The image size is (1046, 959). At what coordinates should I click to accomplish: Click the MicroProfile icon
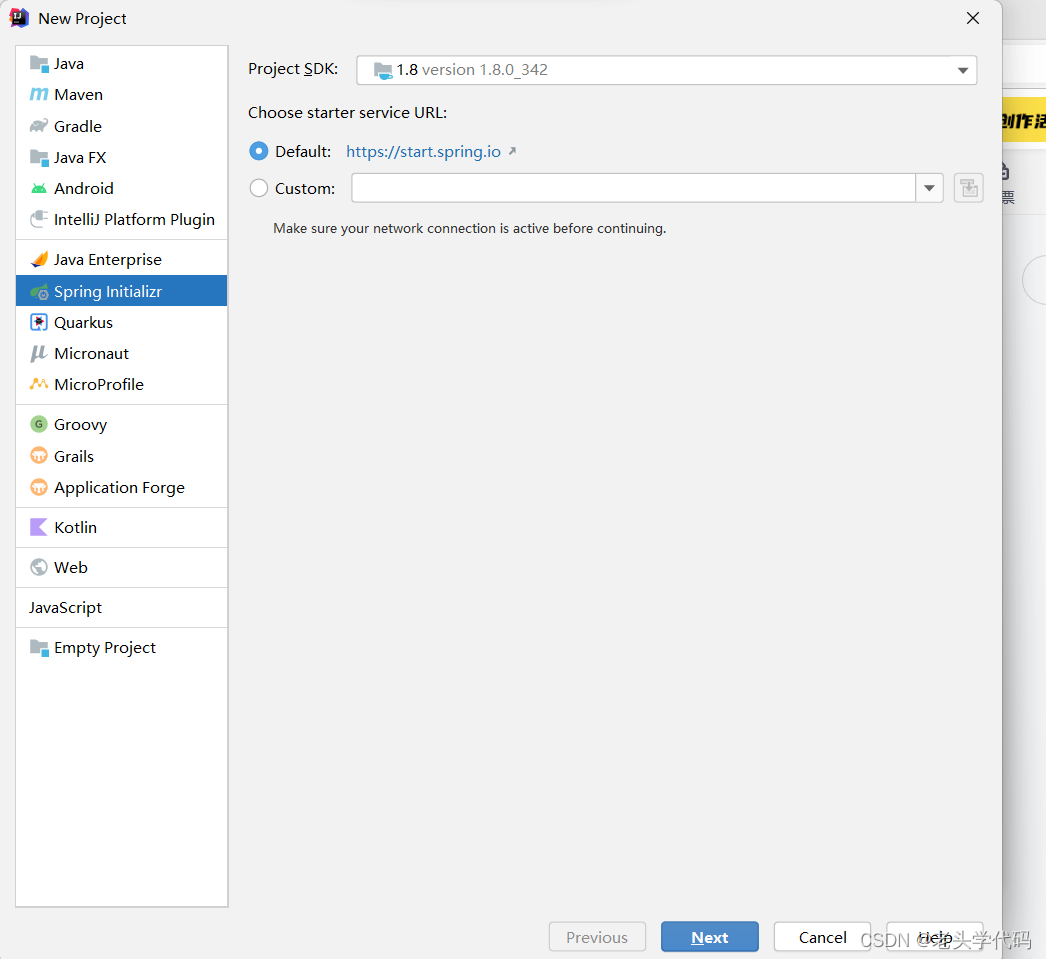[39, 384]
